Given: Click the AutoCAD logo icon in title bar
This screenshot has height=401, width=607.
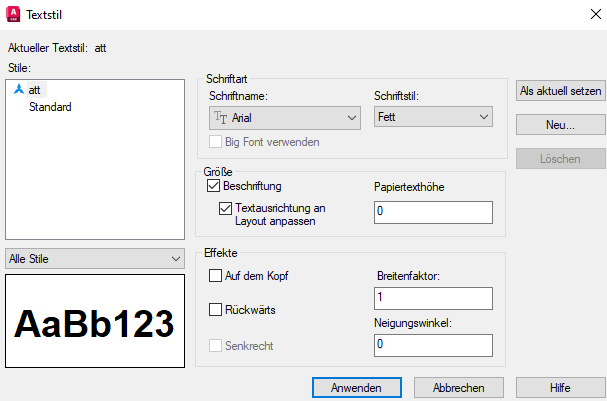Looking at the screenshot, I should pos(15,15).
